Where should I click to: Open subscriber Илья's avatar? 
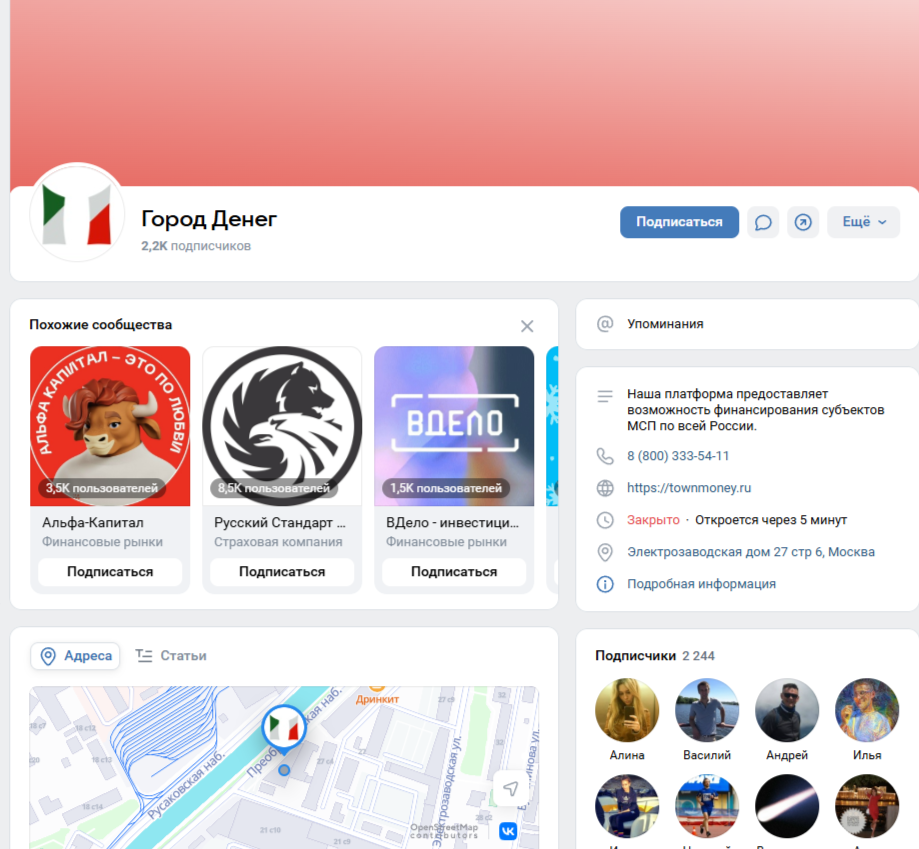coord(867,710)
